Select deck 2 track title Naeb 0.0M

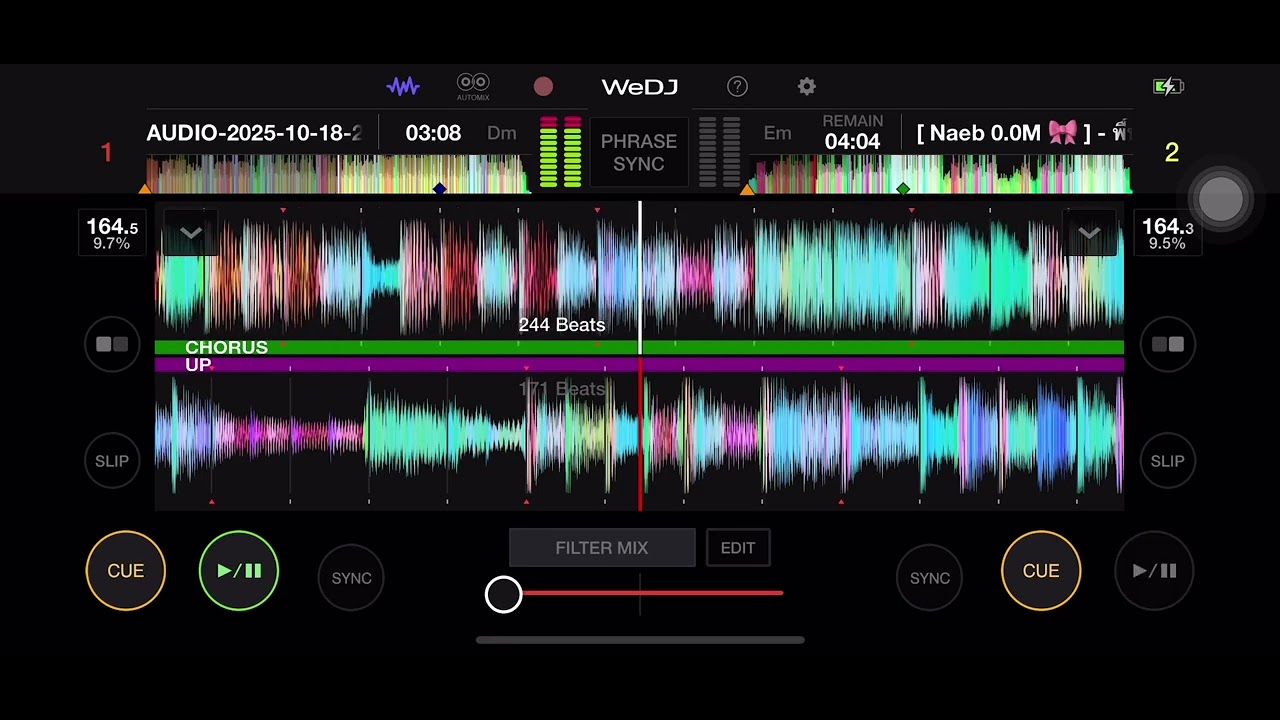tap(1023, 133)
